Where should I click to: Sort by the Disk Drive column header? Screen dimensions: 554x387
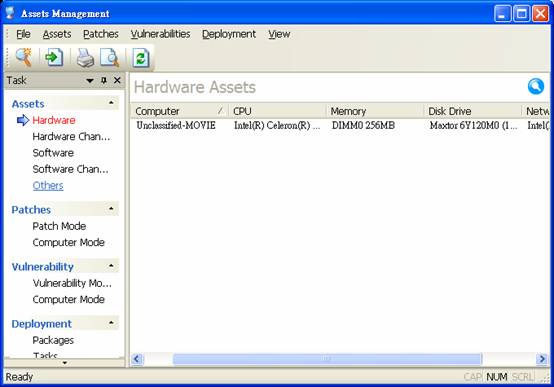[473, 111]
